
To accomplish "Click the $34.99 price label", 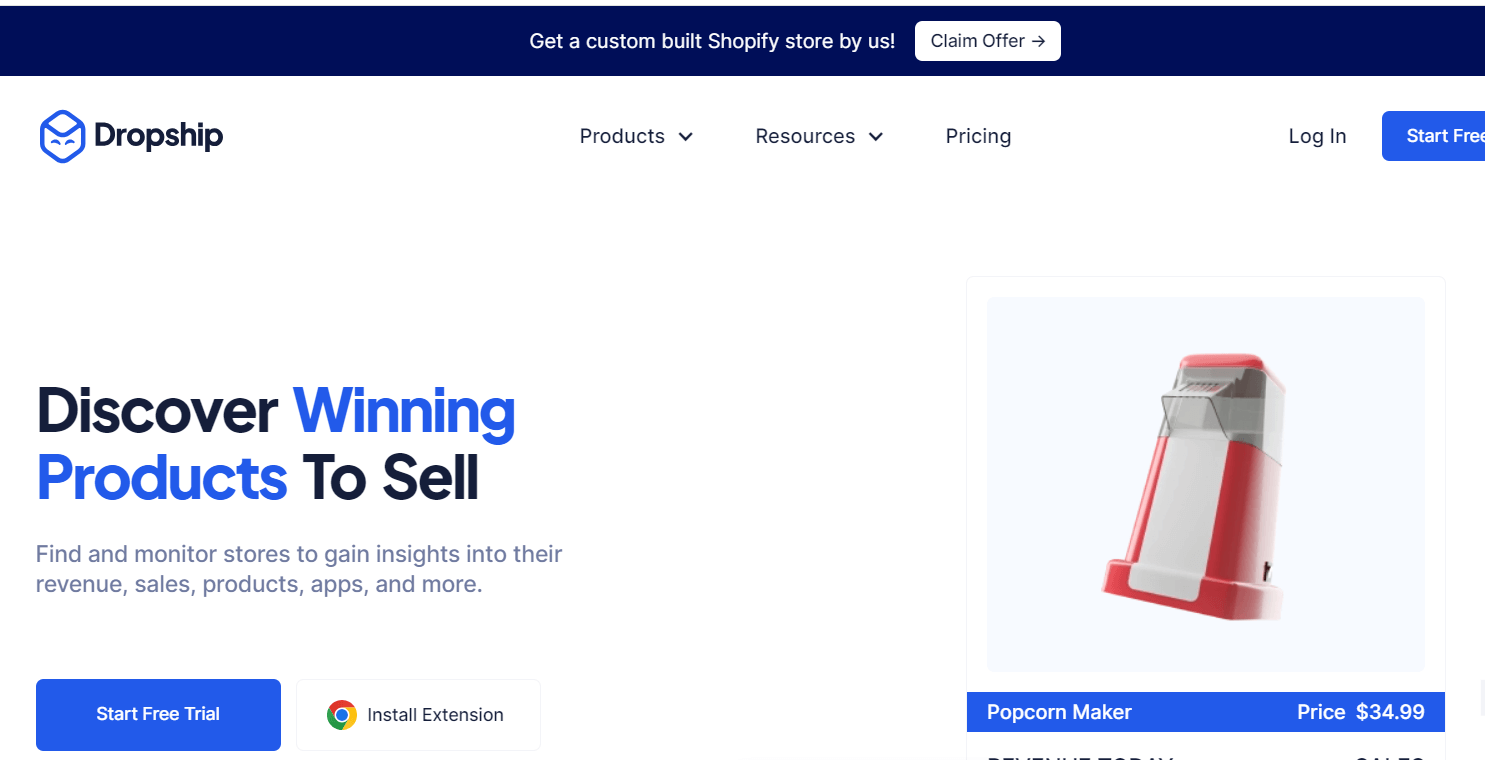I will 1390,712.
